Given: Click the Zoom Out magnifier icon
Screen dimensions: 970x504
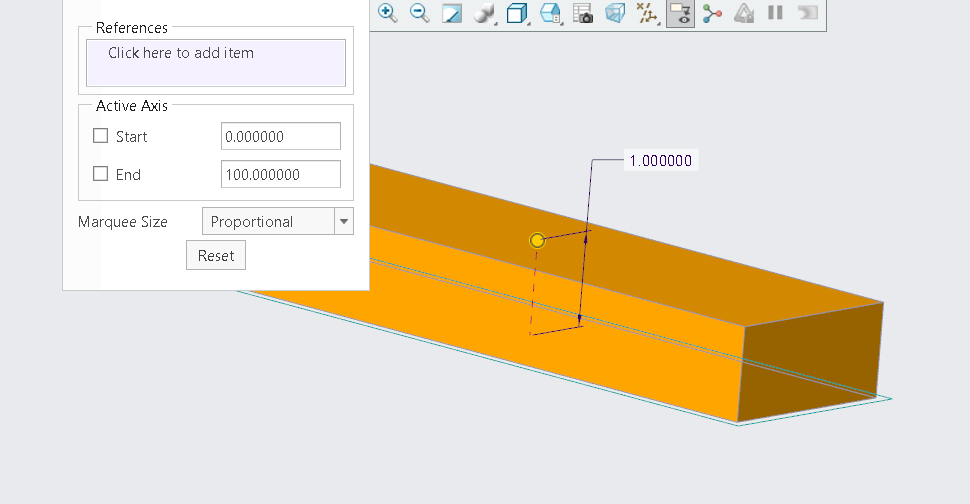Looking at the screenshot, I should point(420,13).
